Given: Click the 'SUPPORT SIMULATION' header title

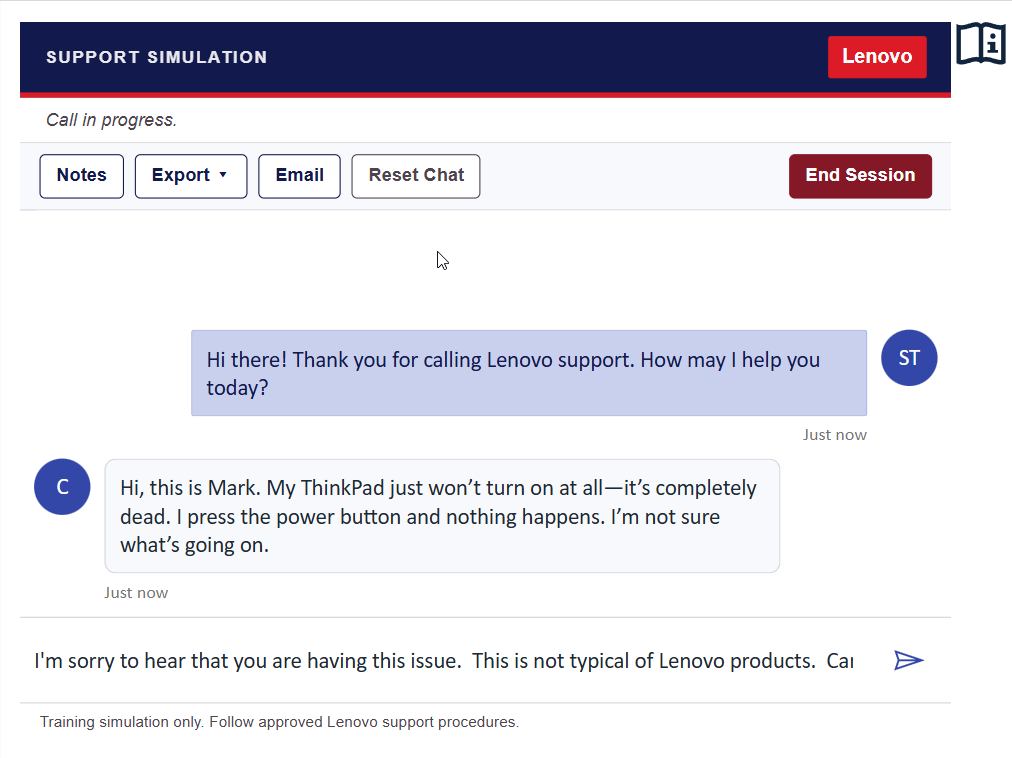Looking at the screenshot, I should pyautogui.click(x=156, y=57).
